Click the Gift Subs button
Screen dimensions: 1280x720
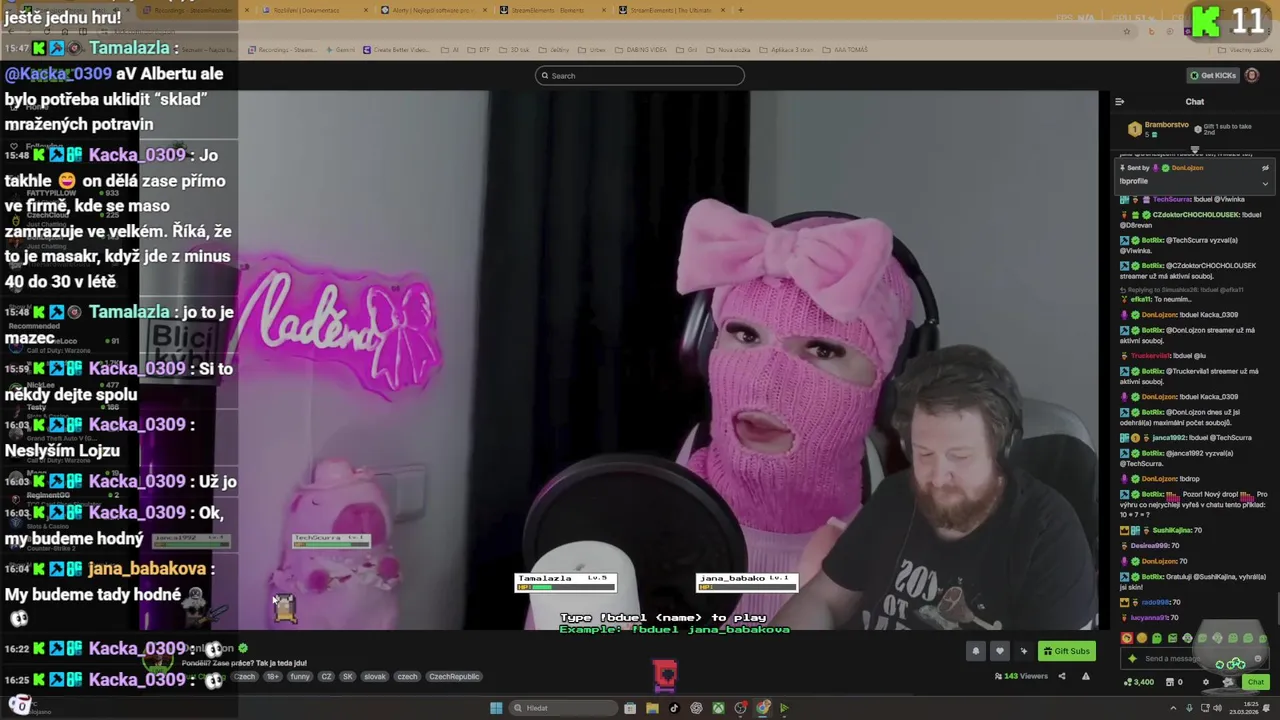pos(1066,651)
